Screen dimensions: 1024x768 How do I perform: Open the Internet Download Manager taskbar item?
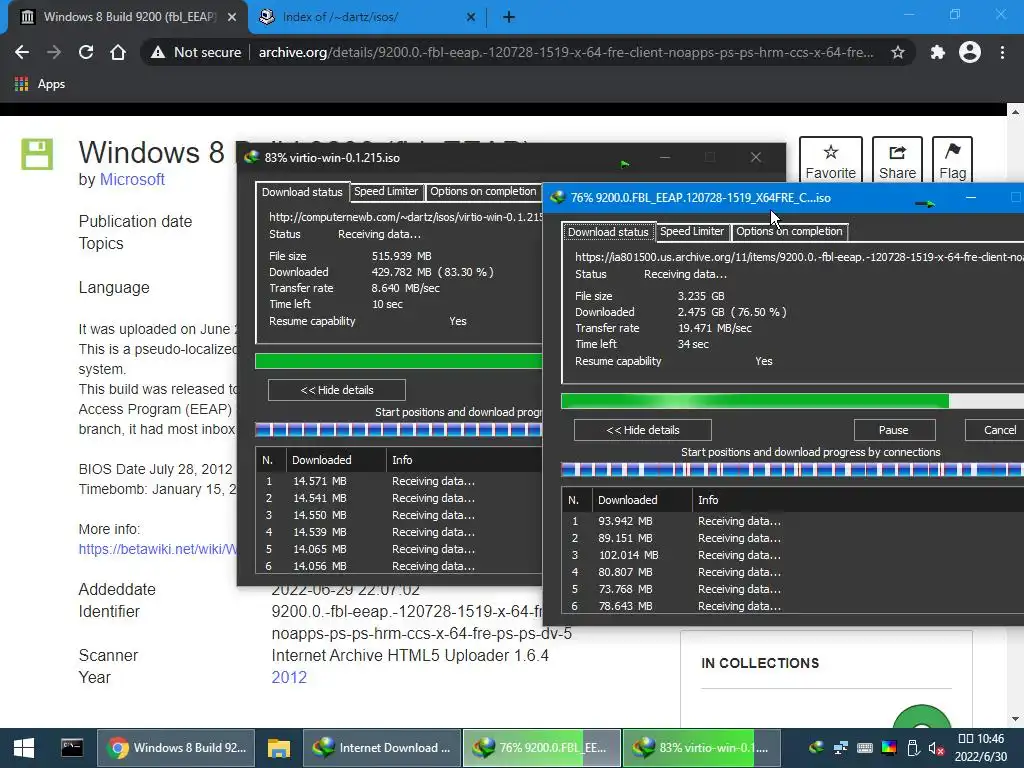(x=382, y=748)
